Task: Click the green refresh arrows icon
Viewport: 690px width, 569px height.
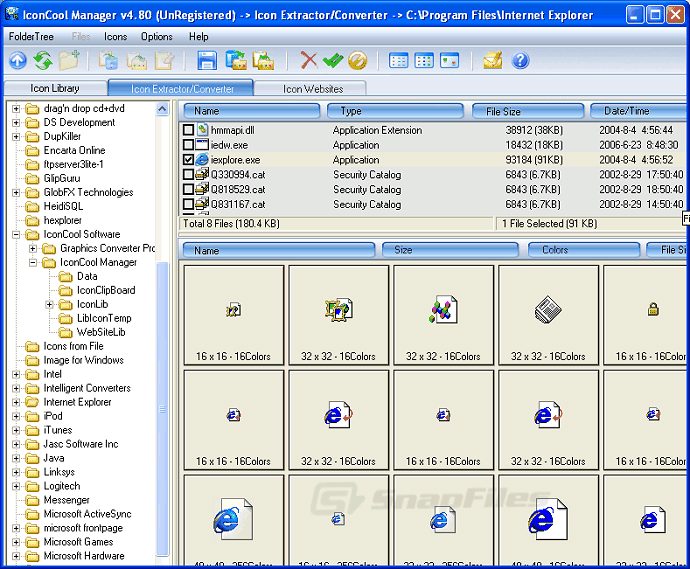Action: click(44, 60)
